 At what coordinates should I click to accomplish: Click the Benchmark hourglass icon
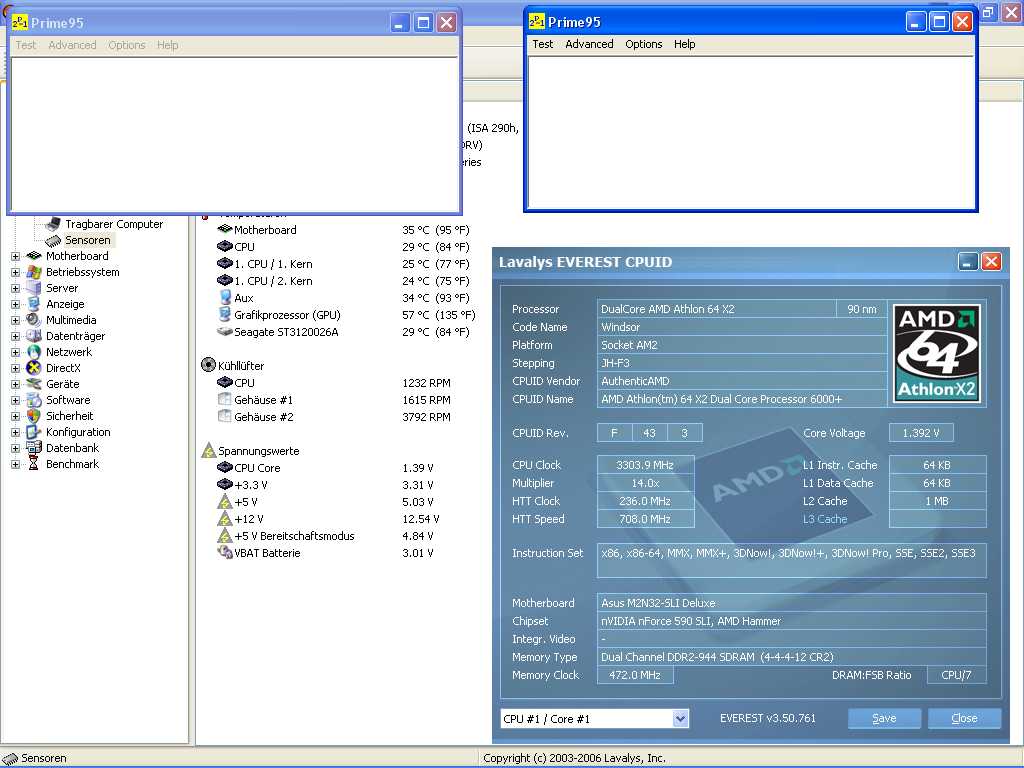click(x=34, y=464)
